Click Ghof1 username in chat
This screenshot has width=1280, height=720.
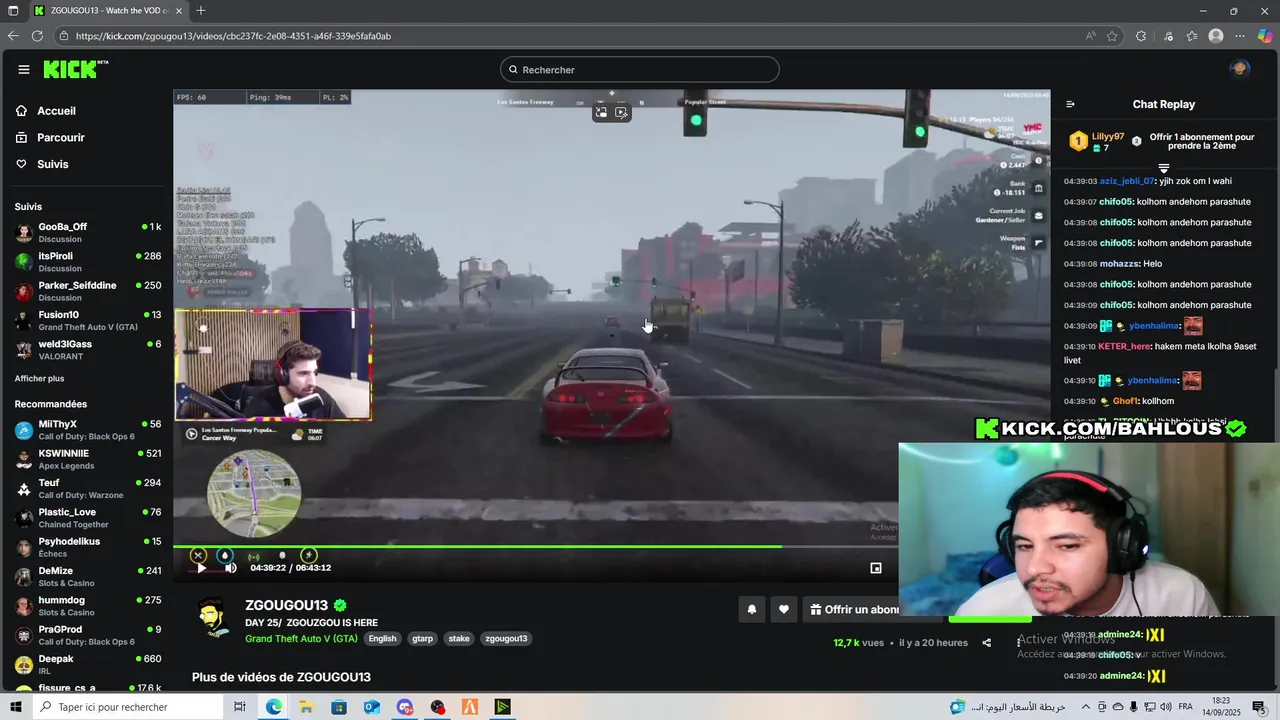[x=1125, y=401]
